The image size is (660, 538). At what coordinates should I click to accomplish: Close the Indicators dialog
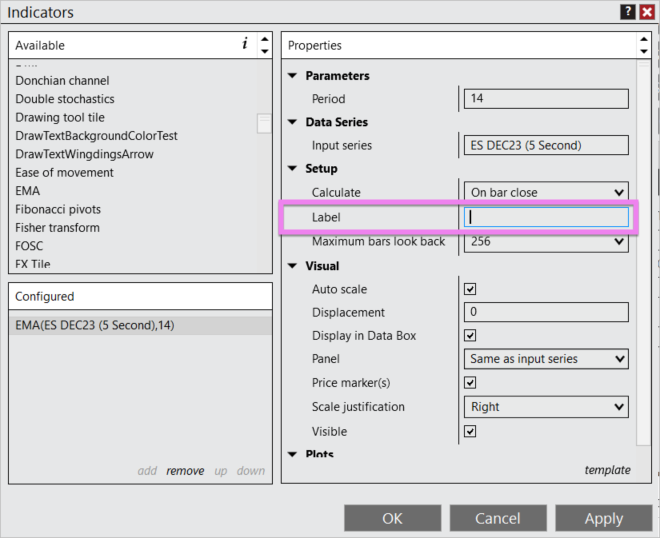(x=647, y=12)
